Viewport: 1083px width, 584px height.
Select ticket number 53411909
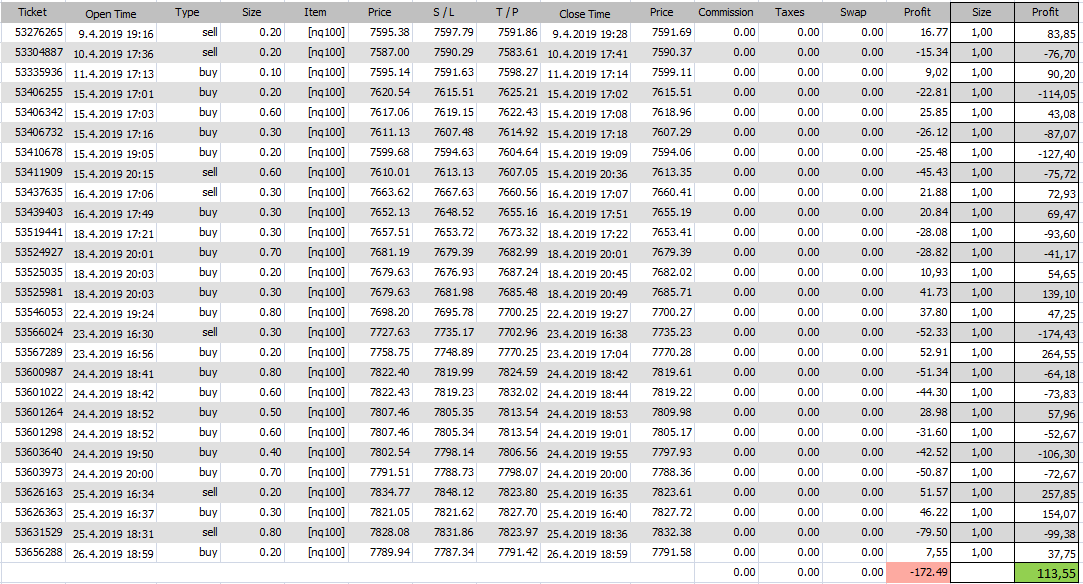[40, 172]
